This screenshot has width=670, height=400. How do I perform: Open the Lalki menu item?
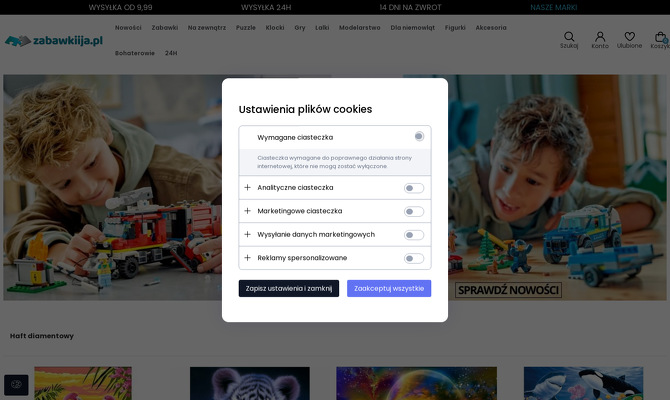pos(322,28)
